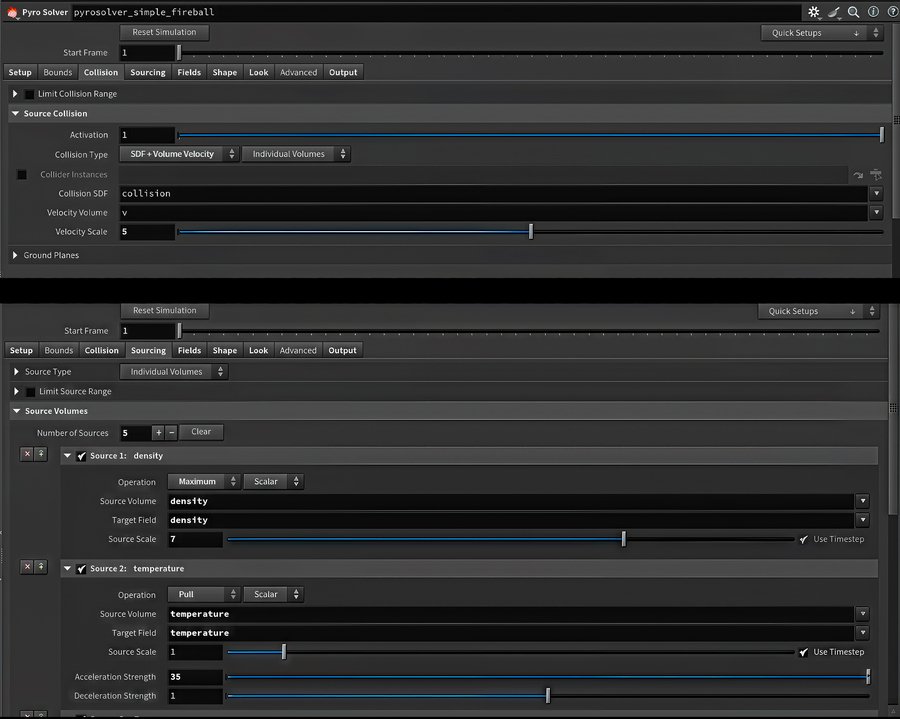900x719 pixels.
Task: Clear all sources with Clear button
Action: (x=201, y=432)
